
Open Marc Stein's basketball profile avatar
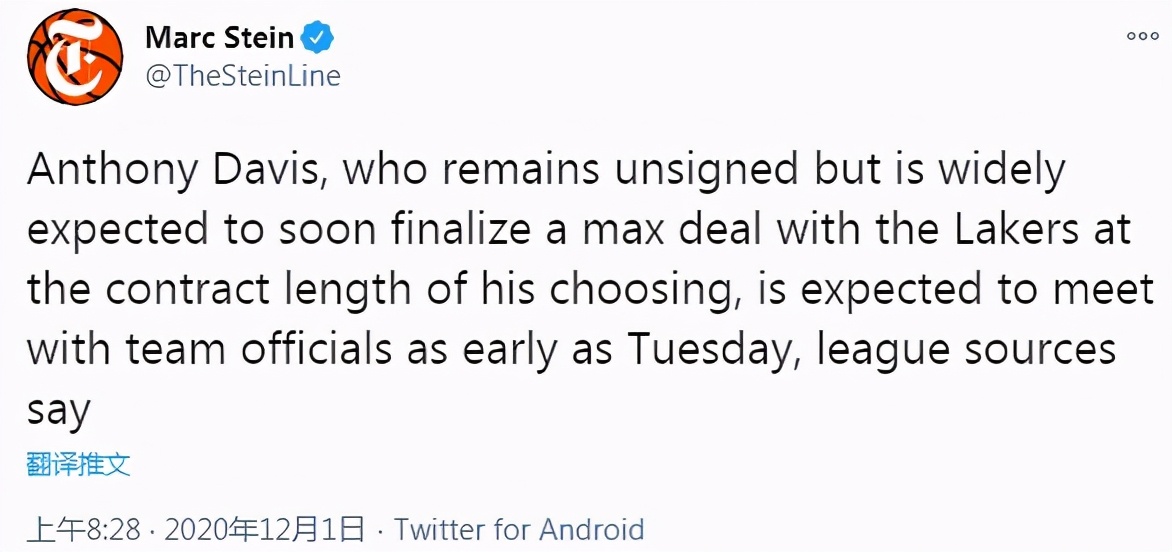coord(75,57)
